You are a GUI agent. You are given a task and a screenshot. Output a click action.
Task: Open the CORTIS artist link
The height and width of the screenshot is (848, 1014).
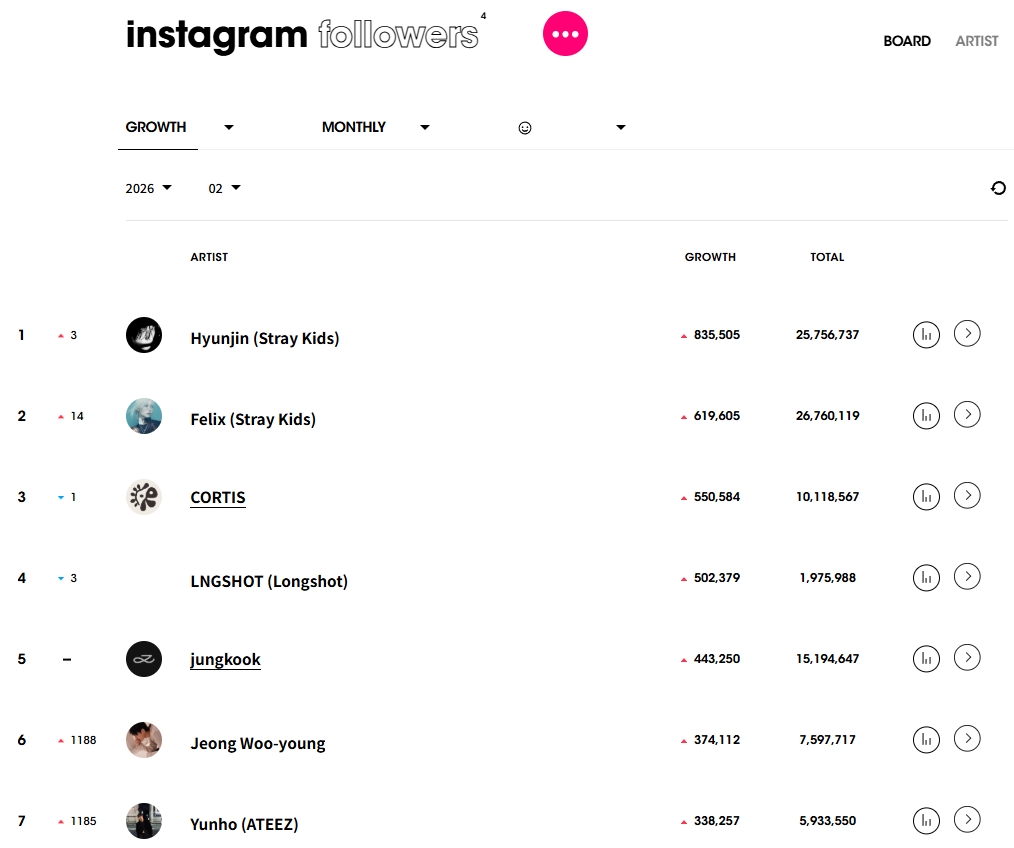click(218, 497)
